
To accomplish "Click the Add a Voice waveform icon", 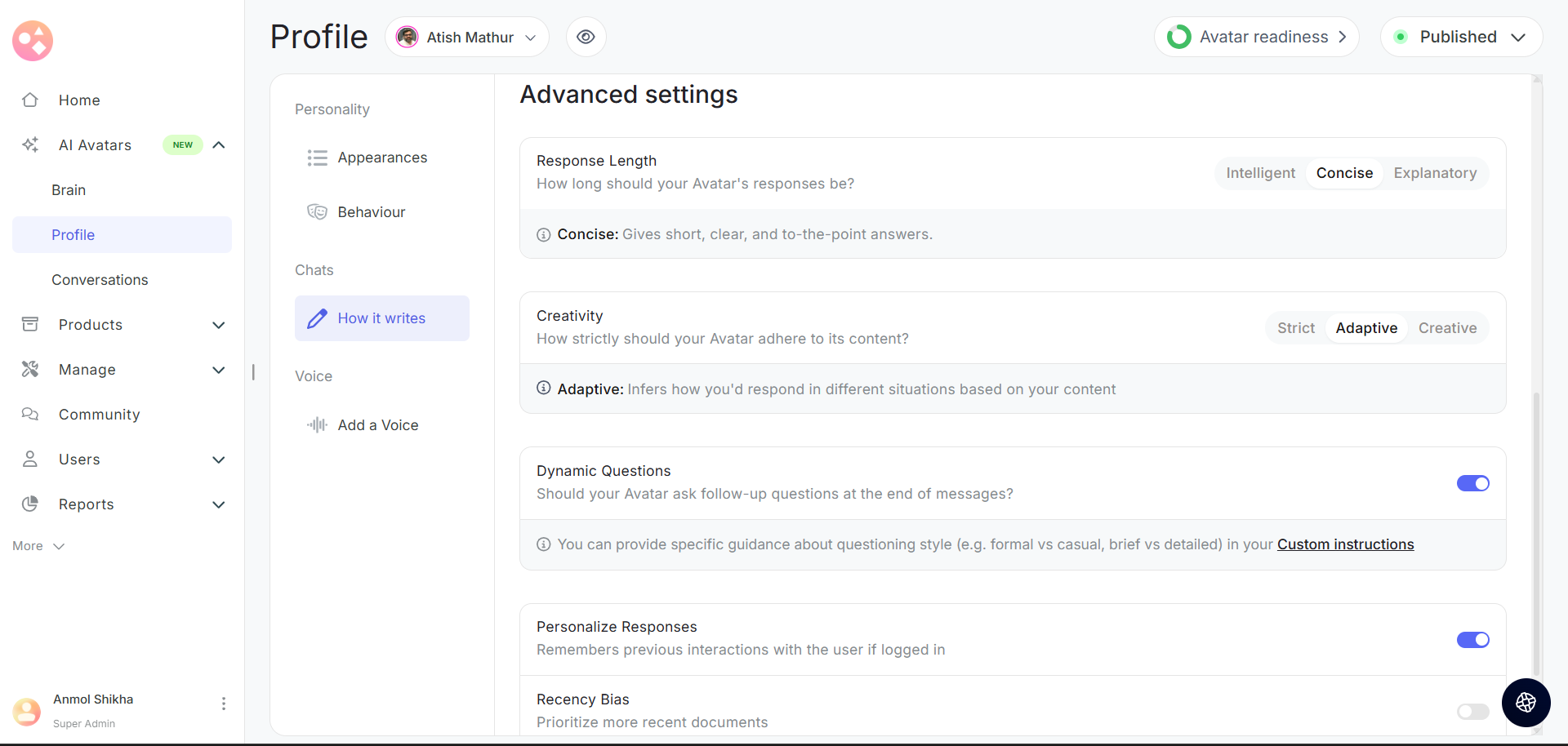I will [317, 424].
